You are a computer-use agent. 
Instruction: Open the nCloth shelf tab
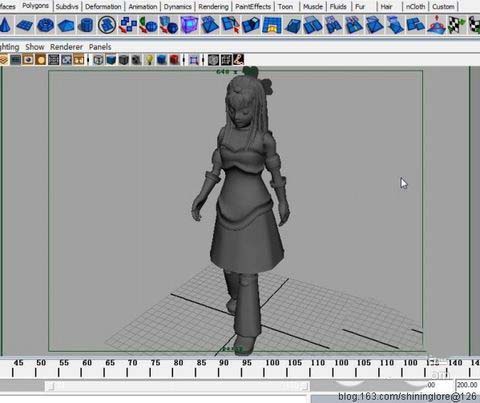[415, 6]
